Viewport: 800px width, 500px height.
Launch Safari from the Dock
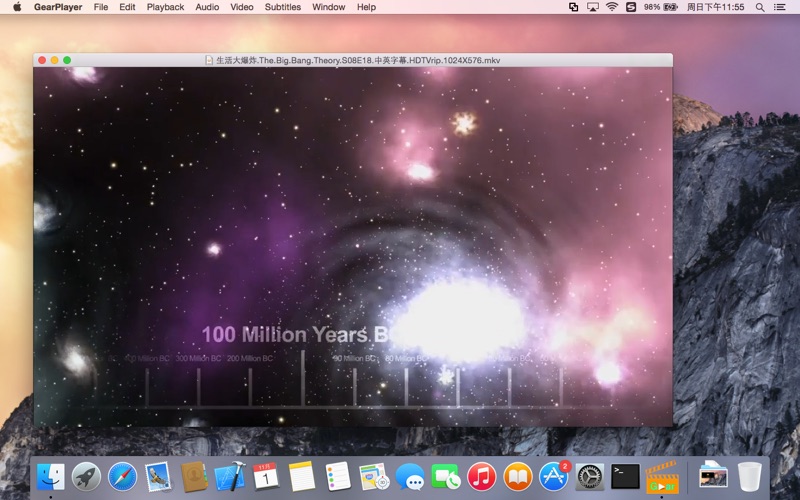pyautogui.click(x=122, y=477)
